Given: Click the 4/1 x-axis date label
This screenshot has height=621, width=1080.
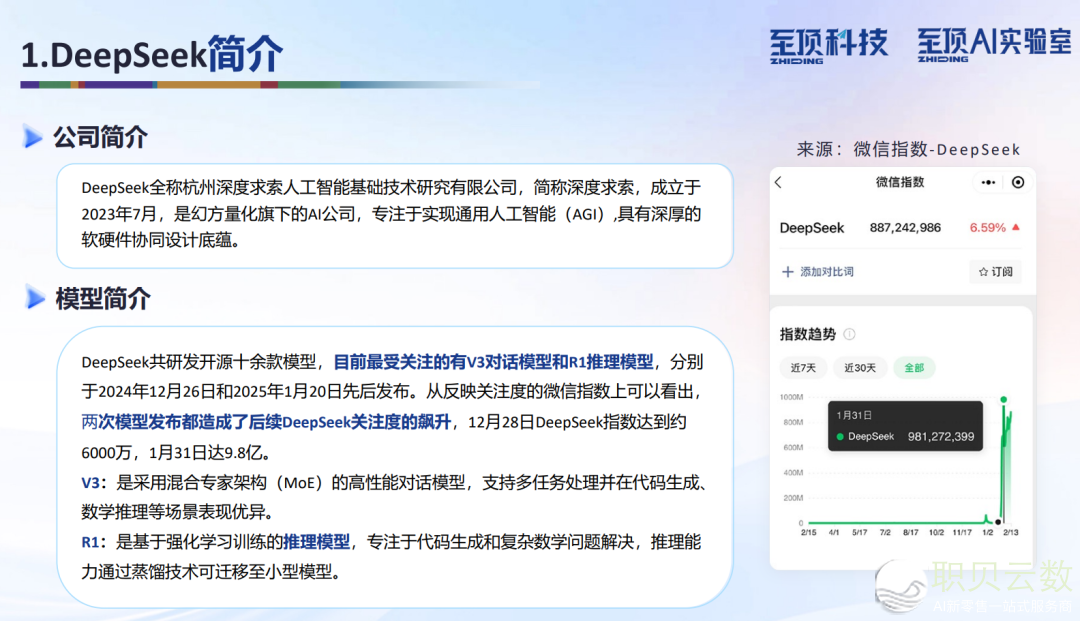Looking at the screenshot, I should click(x=834, y=532).
